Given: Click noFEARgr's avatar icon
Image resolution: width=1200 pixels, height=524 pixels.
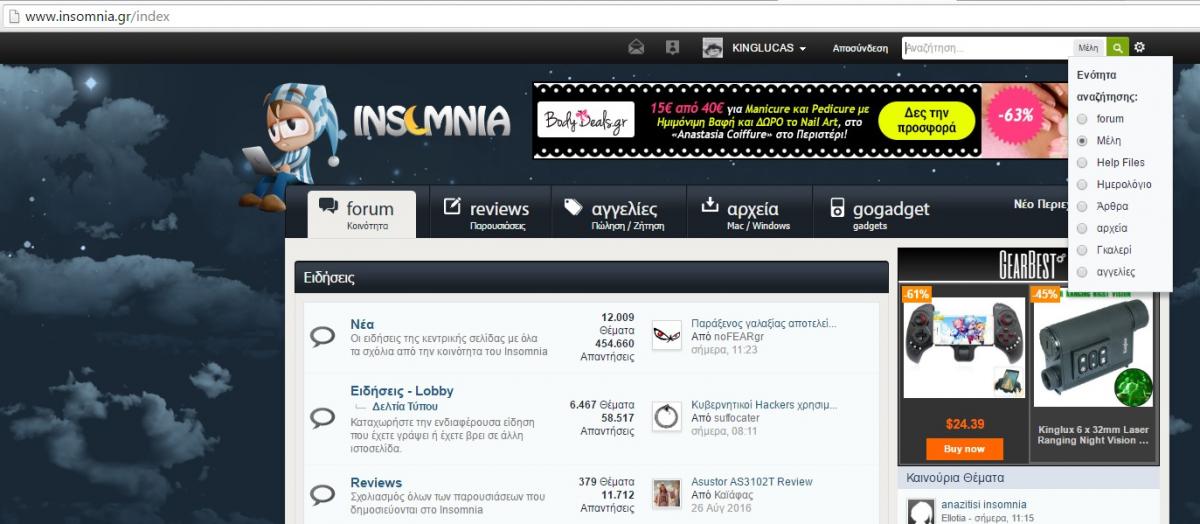Looking at the screenshot, I should click(x=666, y=336).
